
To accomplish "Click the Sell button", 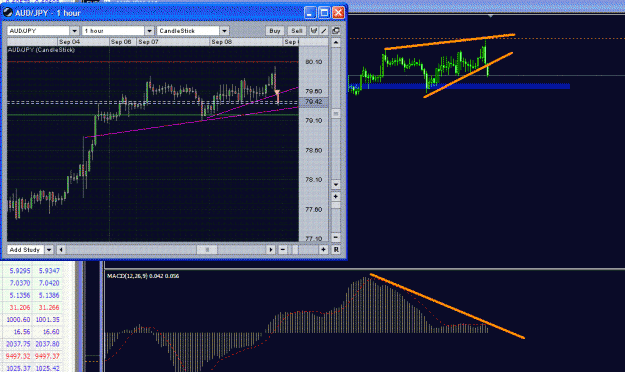I will 297,31.
